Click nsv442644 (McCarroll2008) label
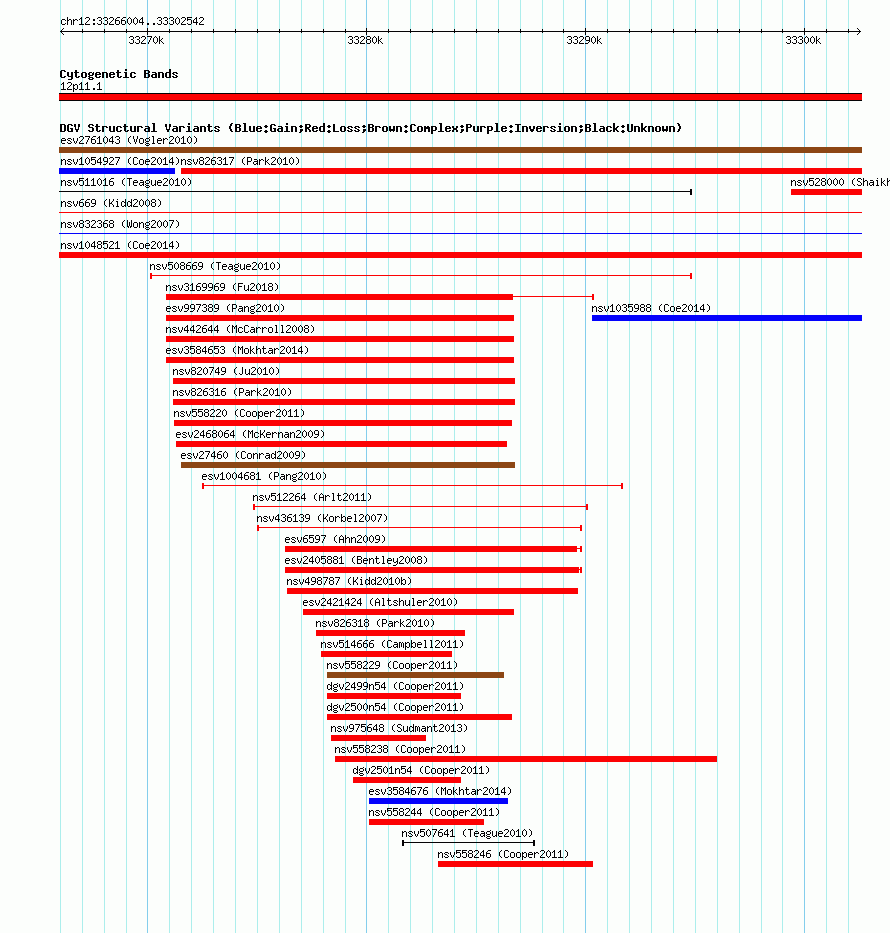Image resolution: width=890 pixels, height=933 pixels. [x=240, y=329]
